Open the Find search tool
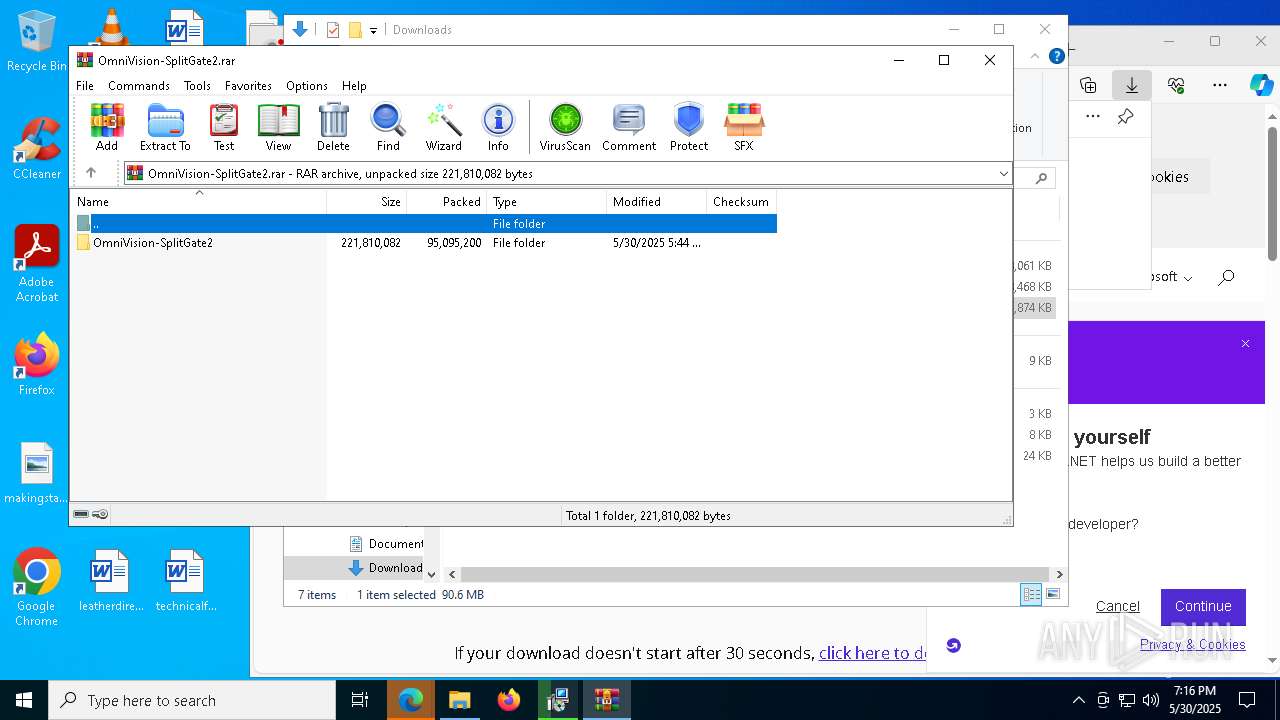This screenshot has height=720, width=1280. click(388, 127)
